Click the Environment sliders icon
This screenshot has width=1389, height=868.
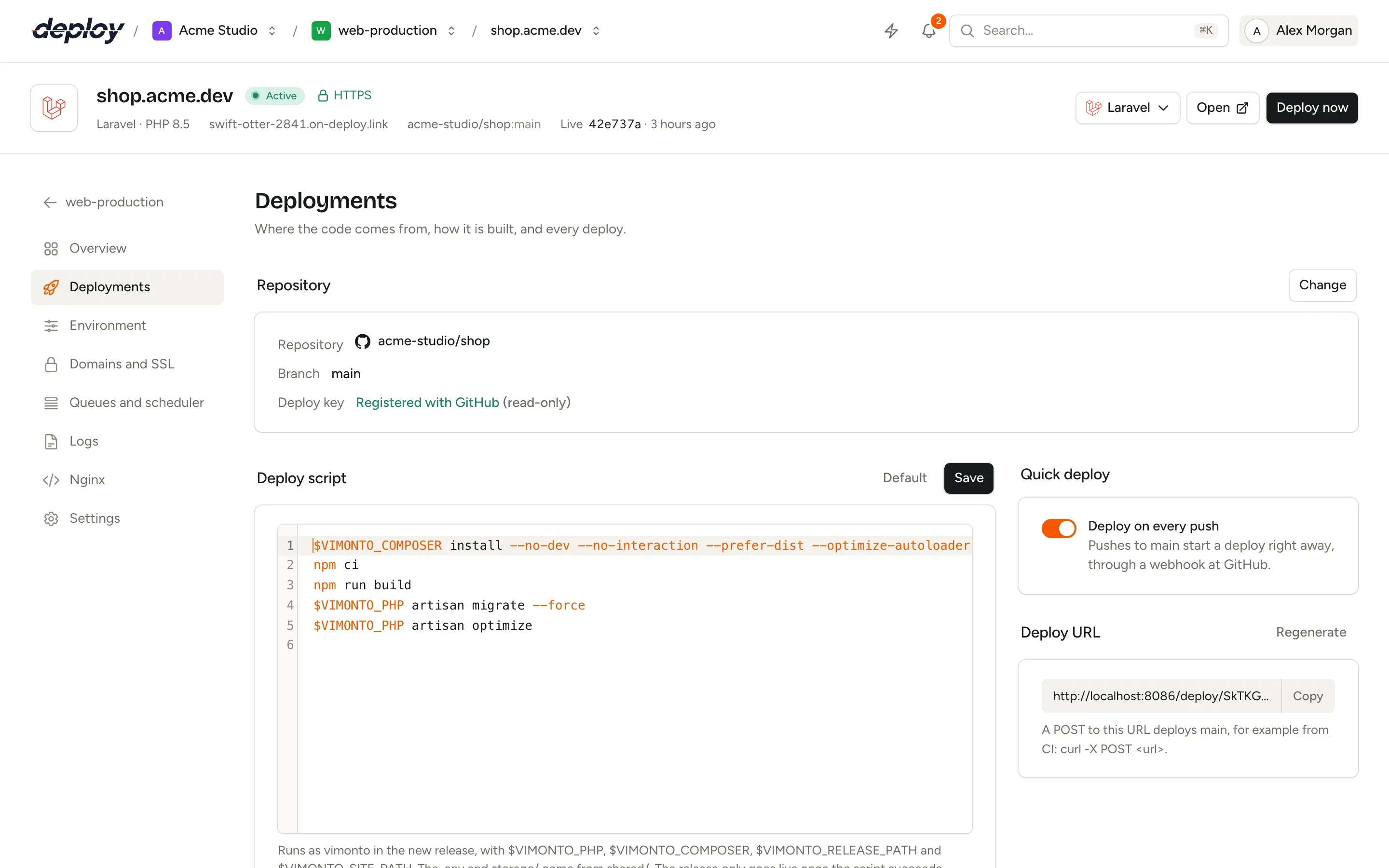point(51,325)
